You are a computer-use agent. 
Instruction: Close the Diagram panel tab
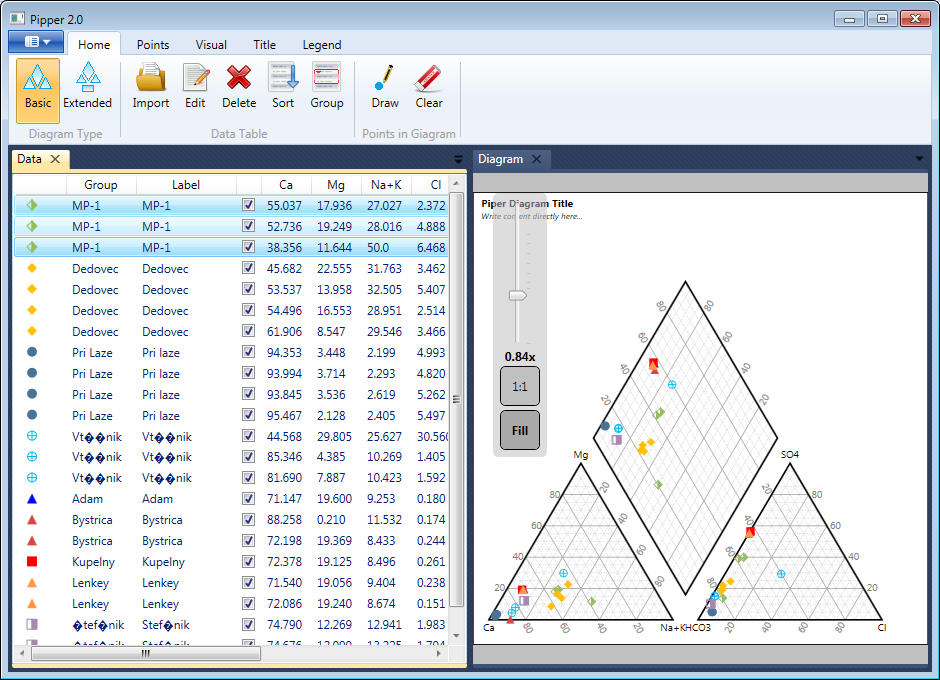537,159
